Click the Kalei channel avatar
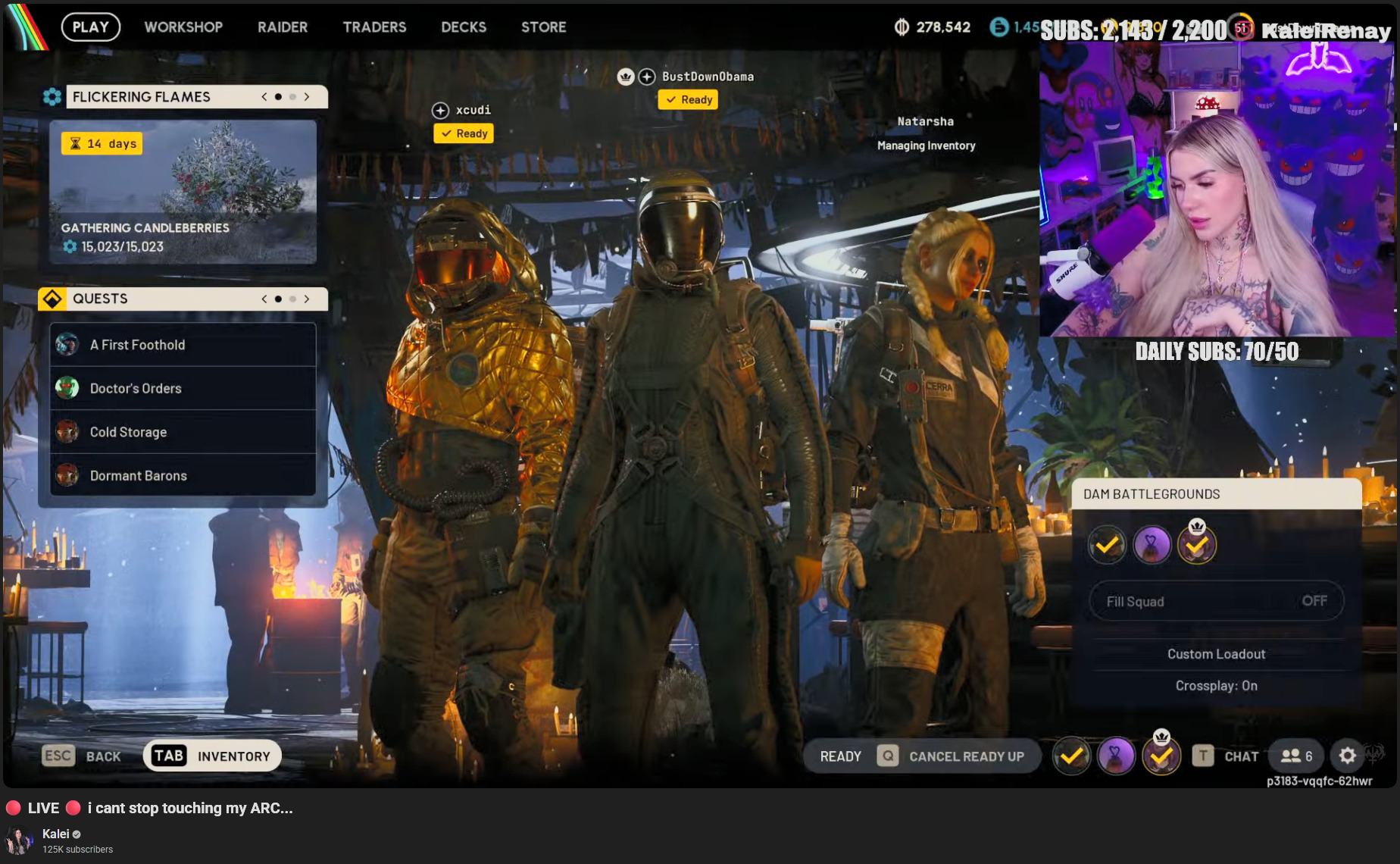 (x=20, y=841)
